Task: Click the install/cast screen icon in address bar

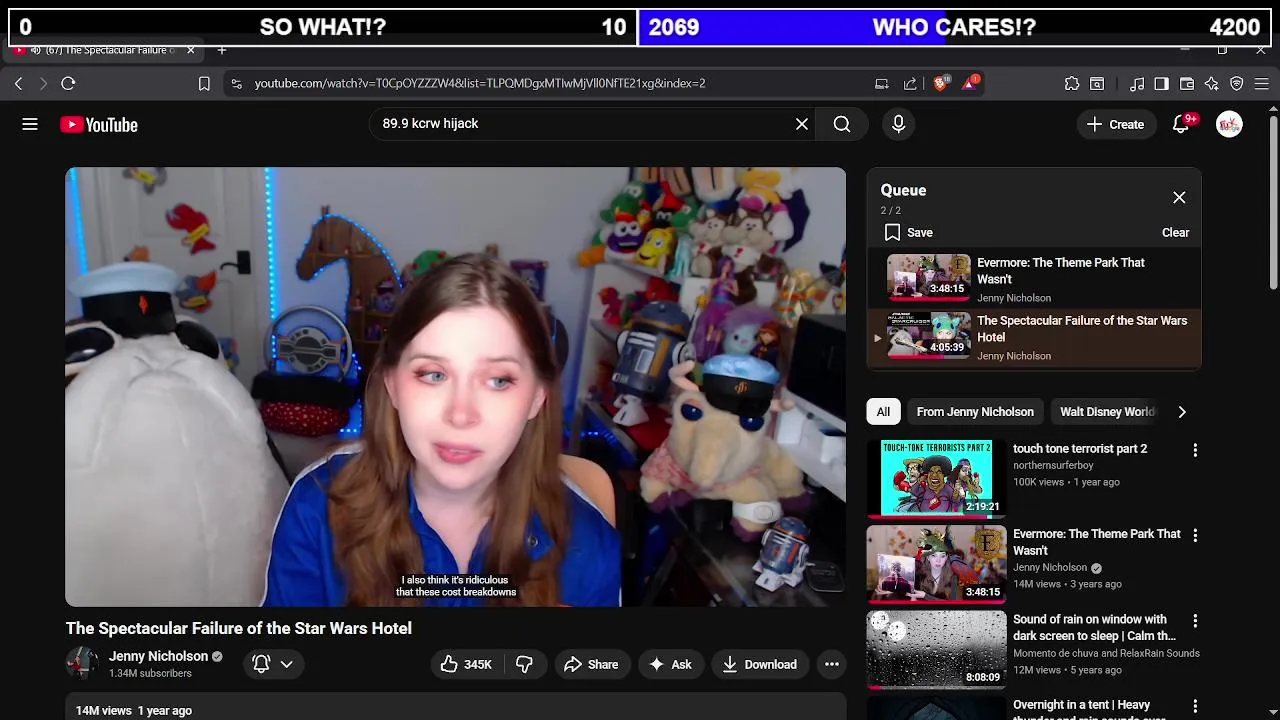Action: pos(881,84)
